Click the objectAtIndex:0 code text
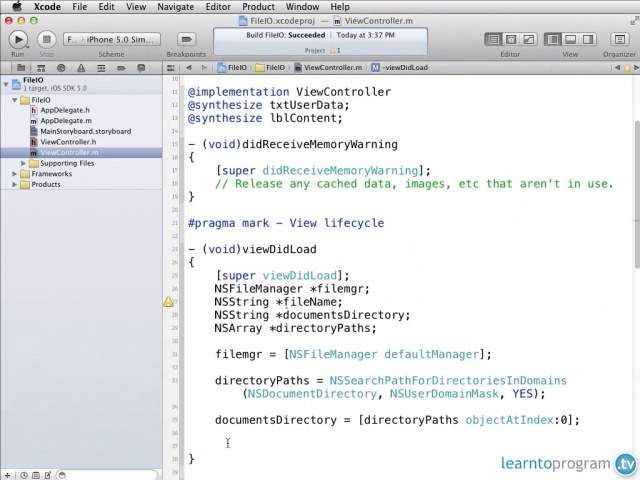This screenshot has height=480, width=640. pyautogui.click(x=518, y=420)
